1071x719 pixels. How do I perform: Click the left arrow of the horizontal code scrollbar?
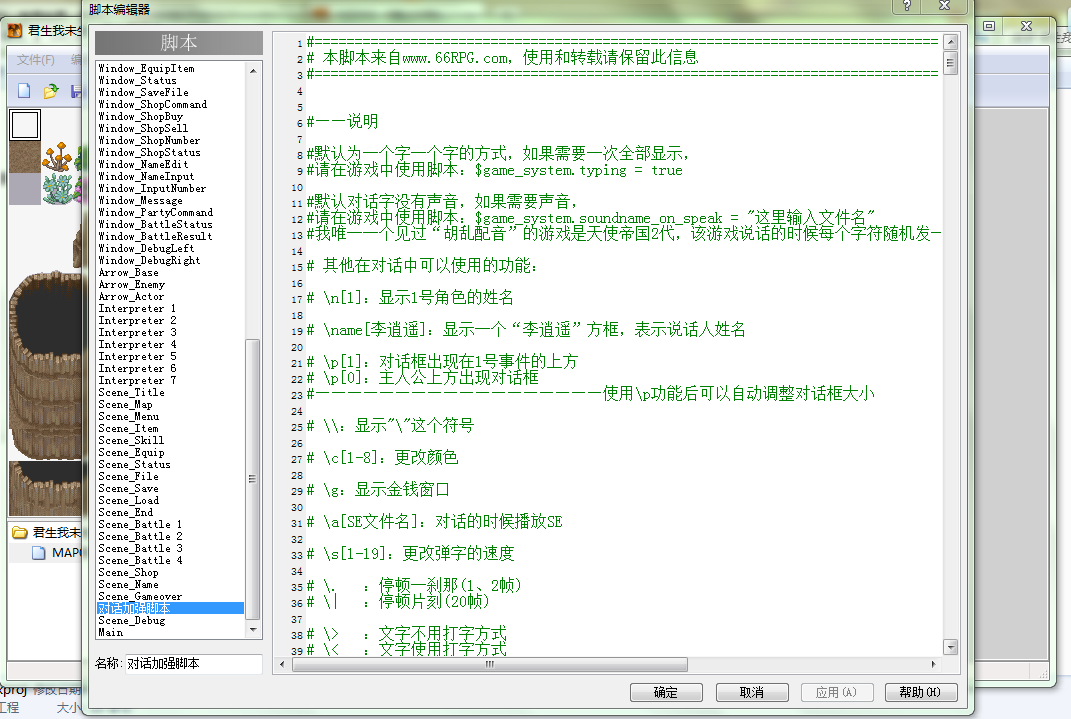click(x=282, y=664)
